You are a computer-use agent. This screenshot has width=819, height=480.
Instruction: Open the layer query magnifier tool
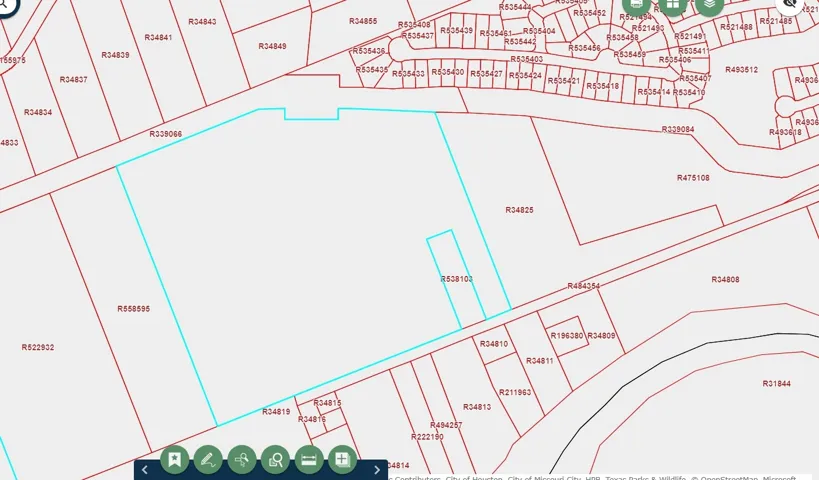tap(275, 460)
